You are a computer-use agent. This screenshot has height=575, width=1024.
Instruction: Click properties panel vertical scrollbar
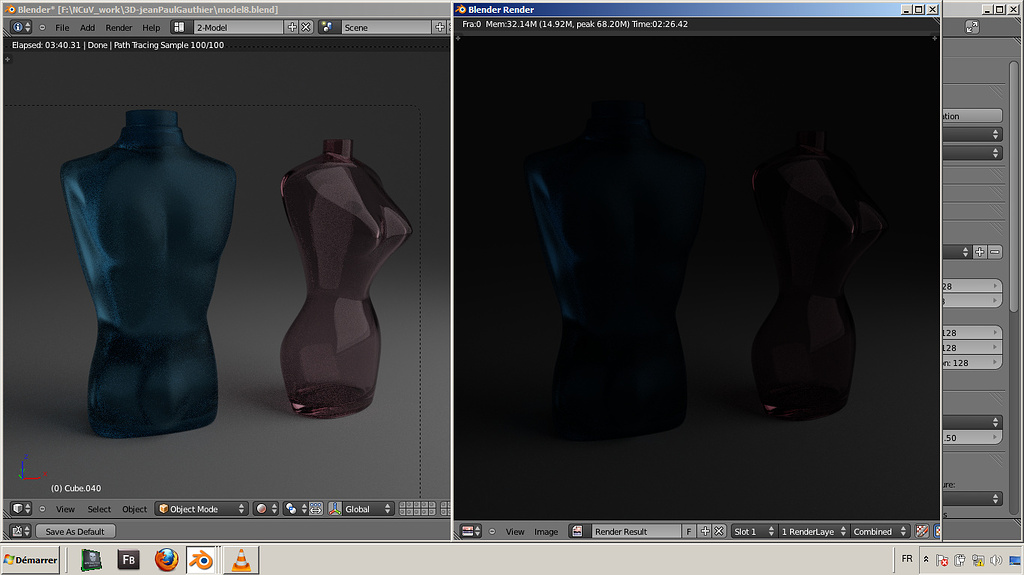click(1014, 186)
